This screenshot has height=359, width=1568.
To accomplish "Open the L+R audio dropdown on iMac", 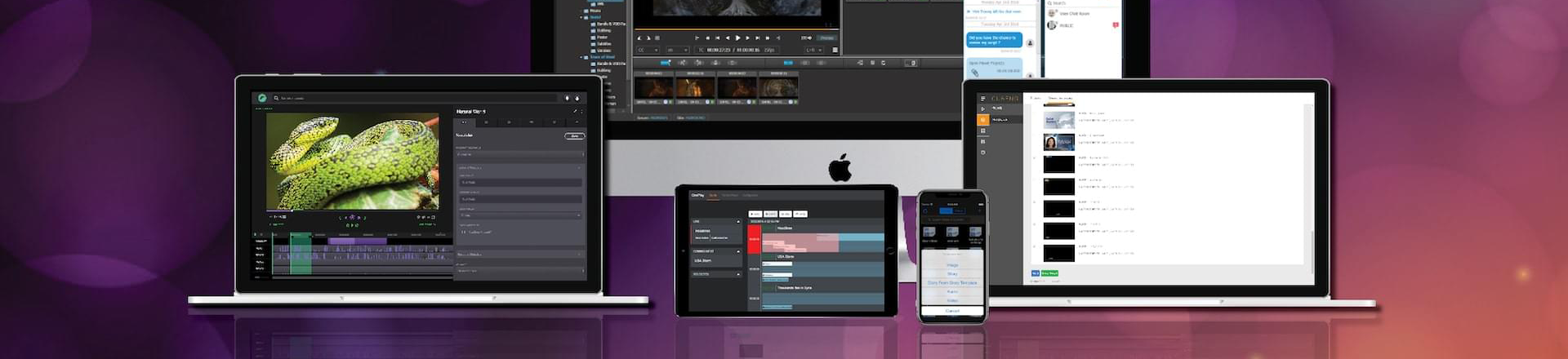I will 816,50.
